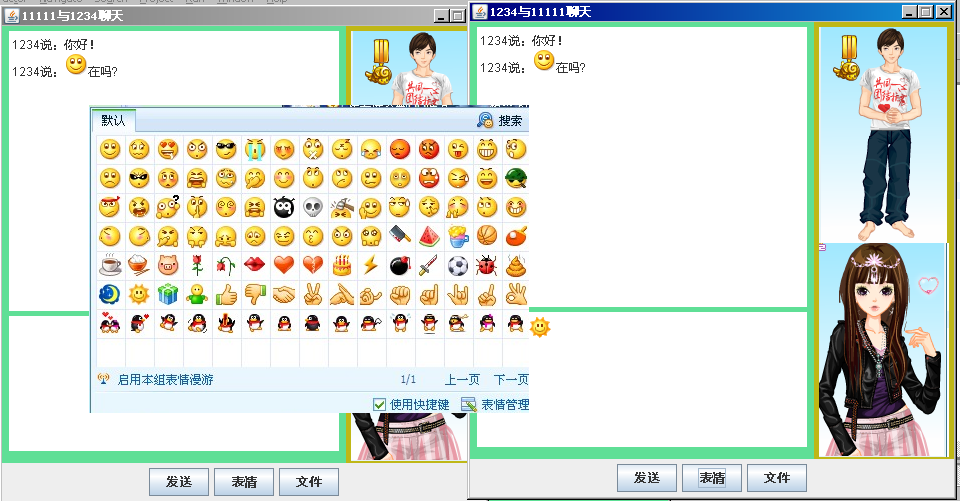Click the boy avatar in 1234与11111 window
The width and height of the screenshot is (960, 501).
click(882, 135)
